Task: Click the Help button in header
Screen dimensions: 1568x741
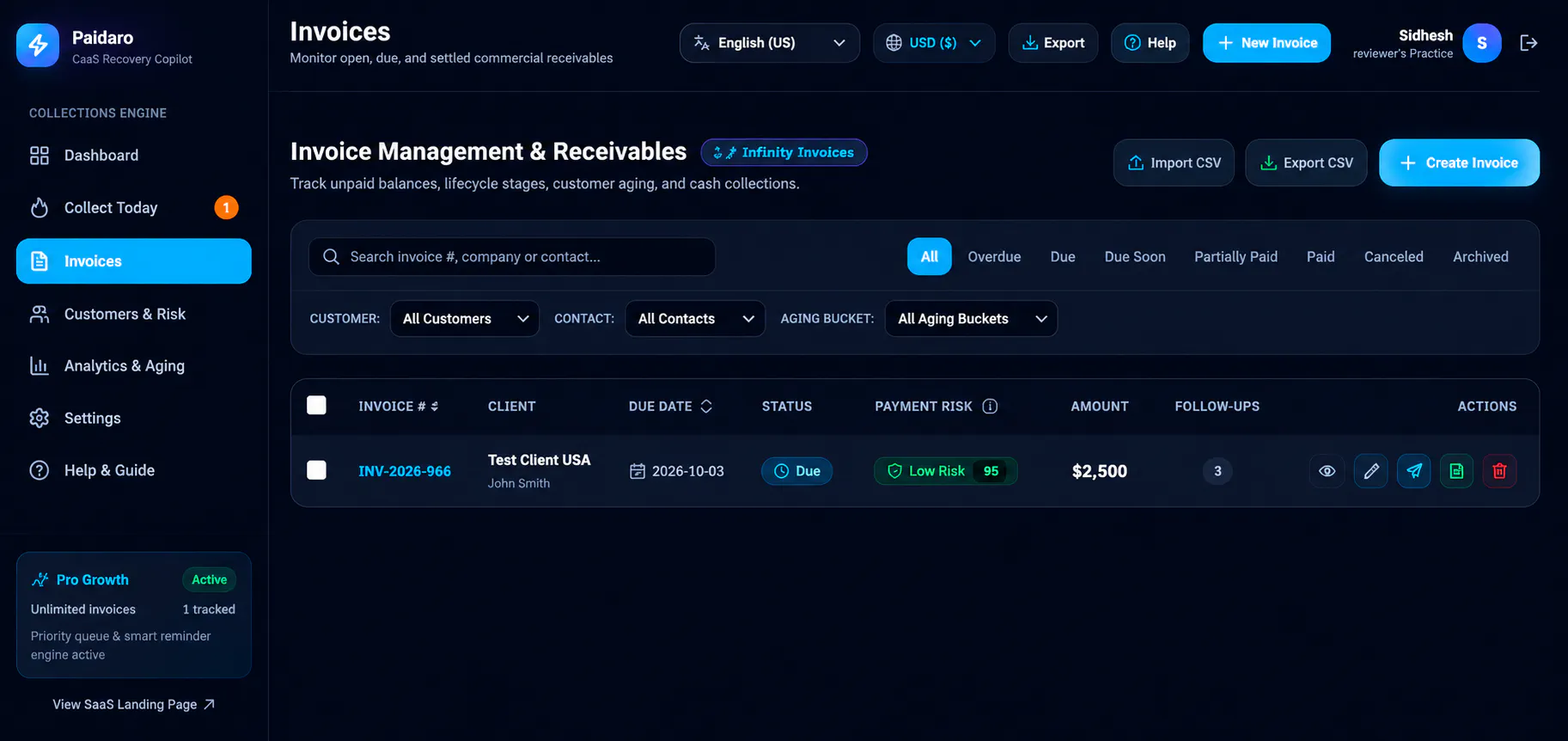Action: tap(1150, 43)
